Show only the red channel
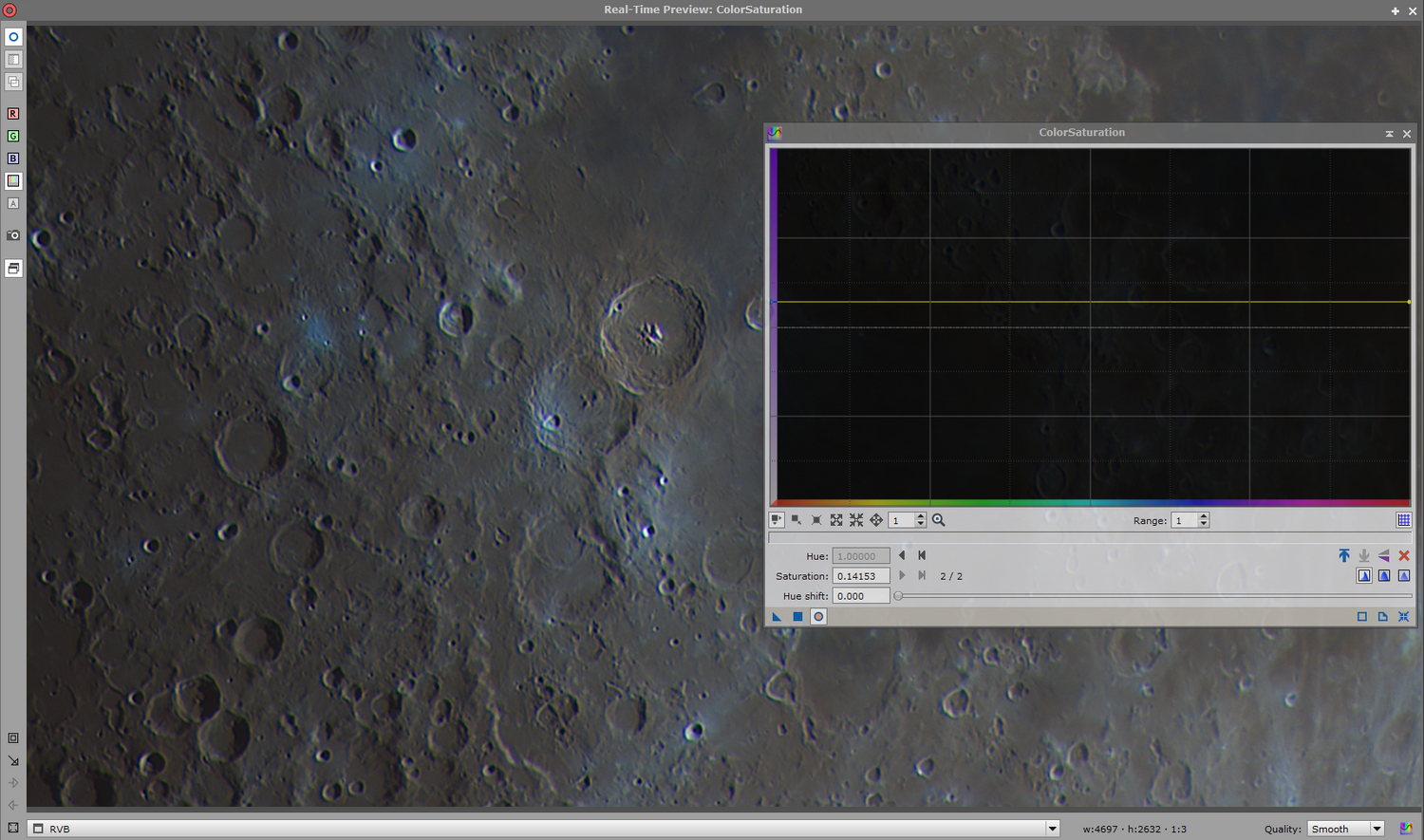Image resolution: width=1424 pixels, height=840 pixels. 13,114
